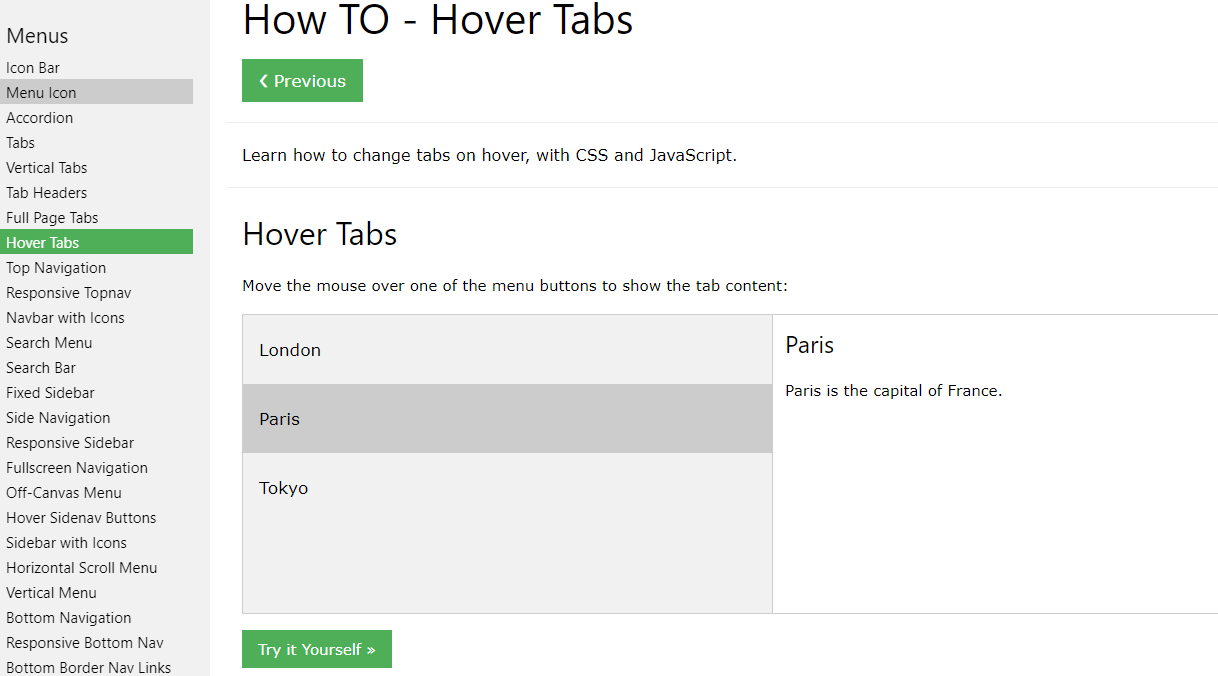
Task: Open the Menu Icon sidebar entry
Action: pos(41,91)
